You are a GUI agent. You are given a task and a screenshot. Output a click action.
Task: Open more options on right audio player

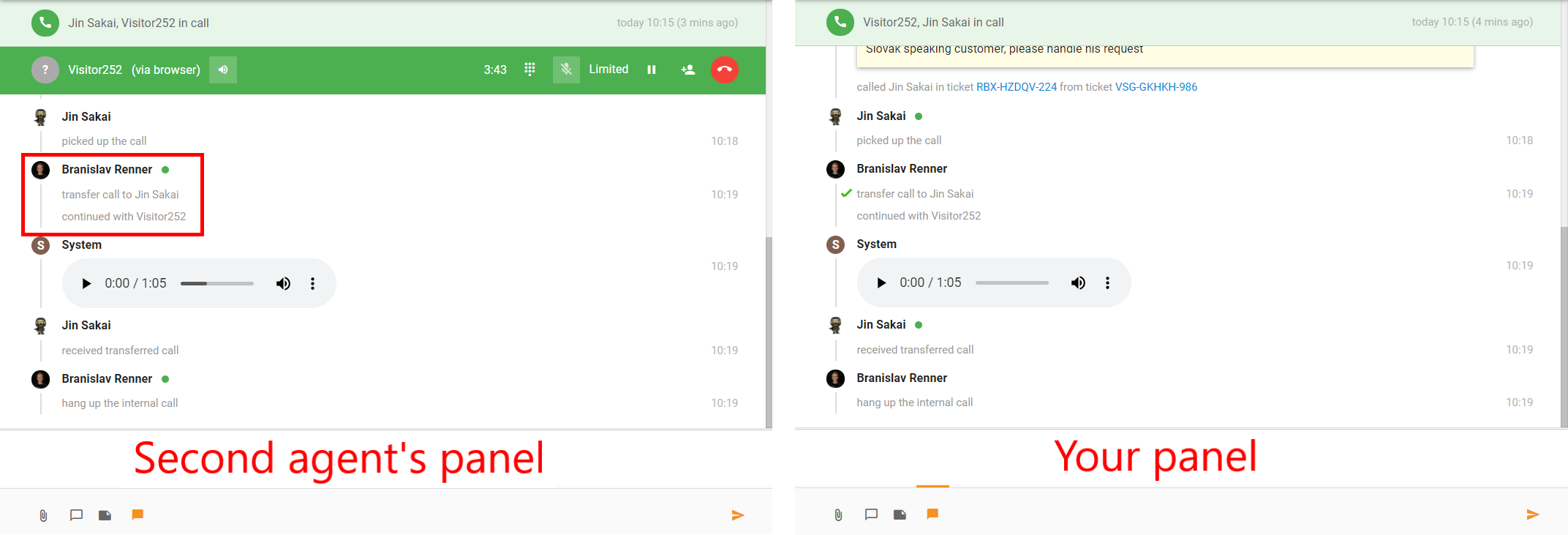coord(1107,283)
